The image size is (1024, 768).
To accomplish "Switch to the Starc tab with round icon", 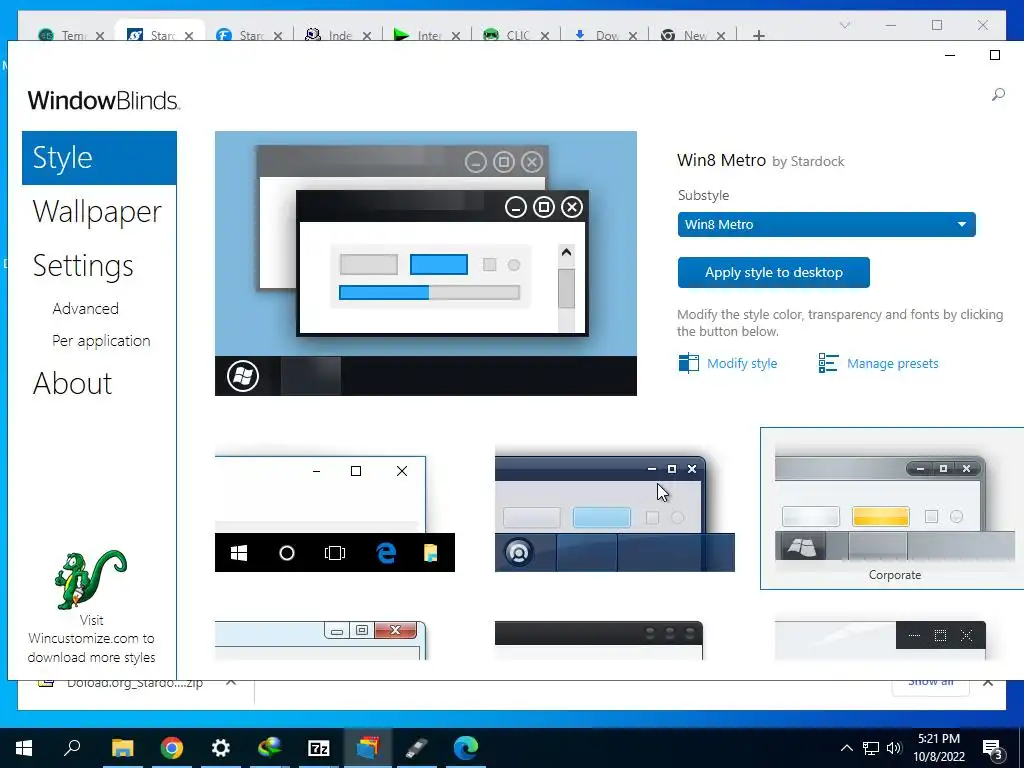I will [242, 35].
